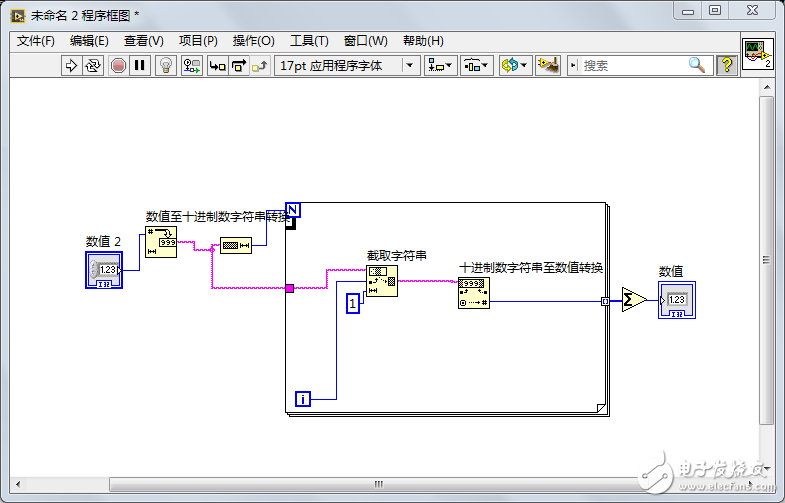This screenshot has width=785, height=503.
Task: Open the 文件(F) menu
Action: tap(36, 41)
